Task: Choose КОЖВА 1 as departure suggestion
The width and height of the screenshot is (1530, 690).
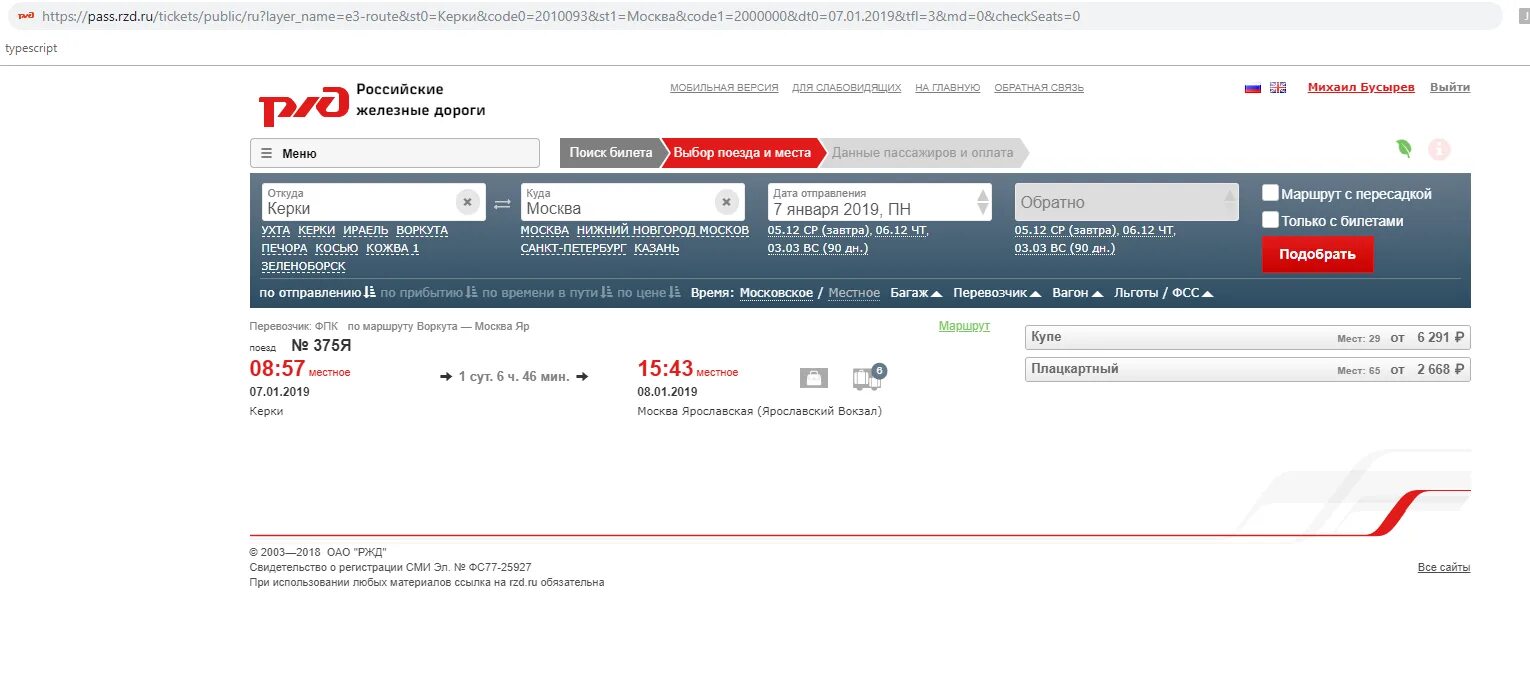Action: click(393, 248)
